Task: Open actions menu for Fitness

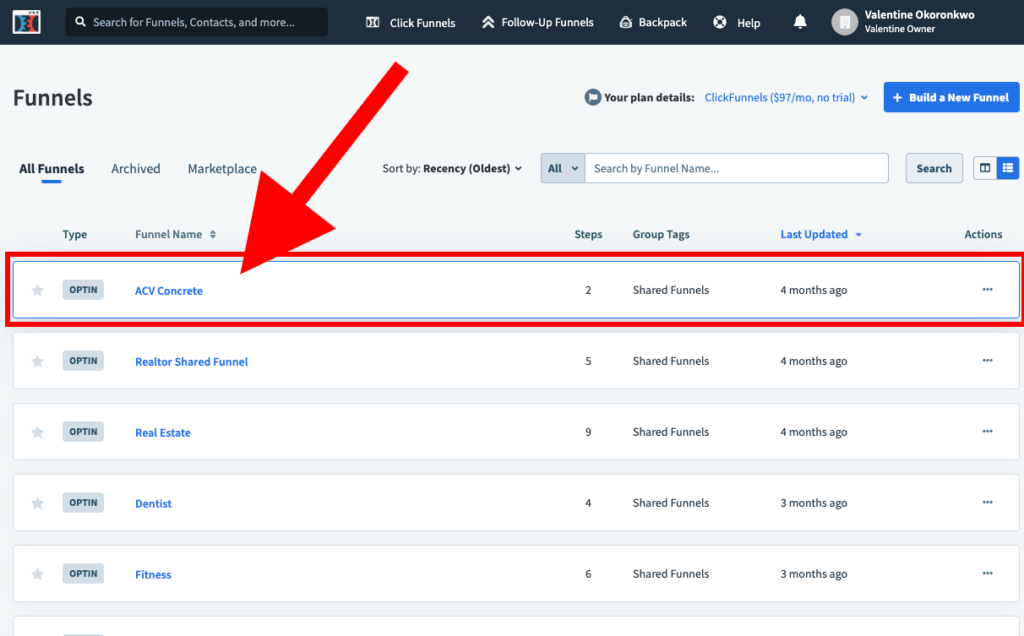Action: 987,573
